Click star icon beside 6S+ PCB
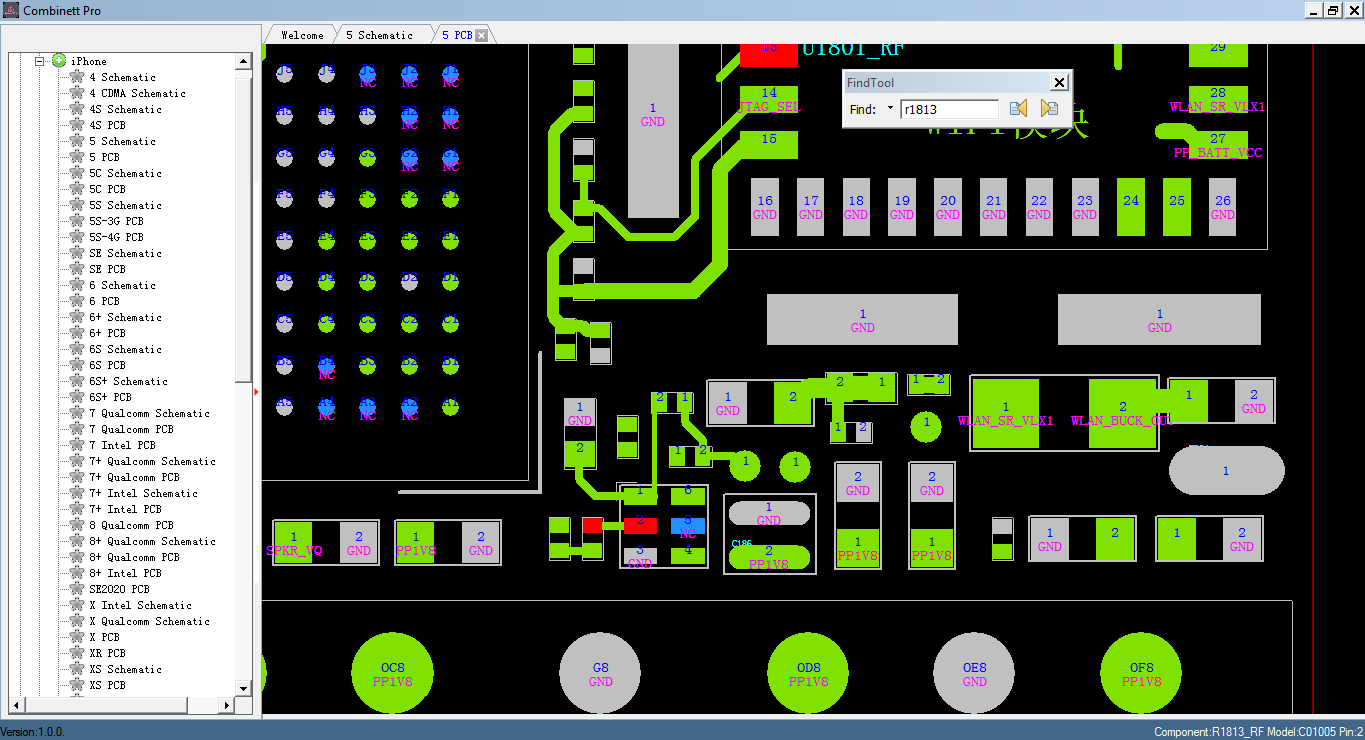The image size is (1365, 740). click(x=77, y=397)
